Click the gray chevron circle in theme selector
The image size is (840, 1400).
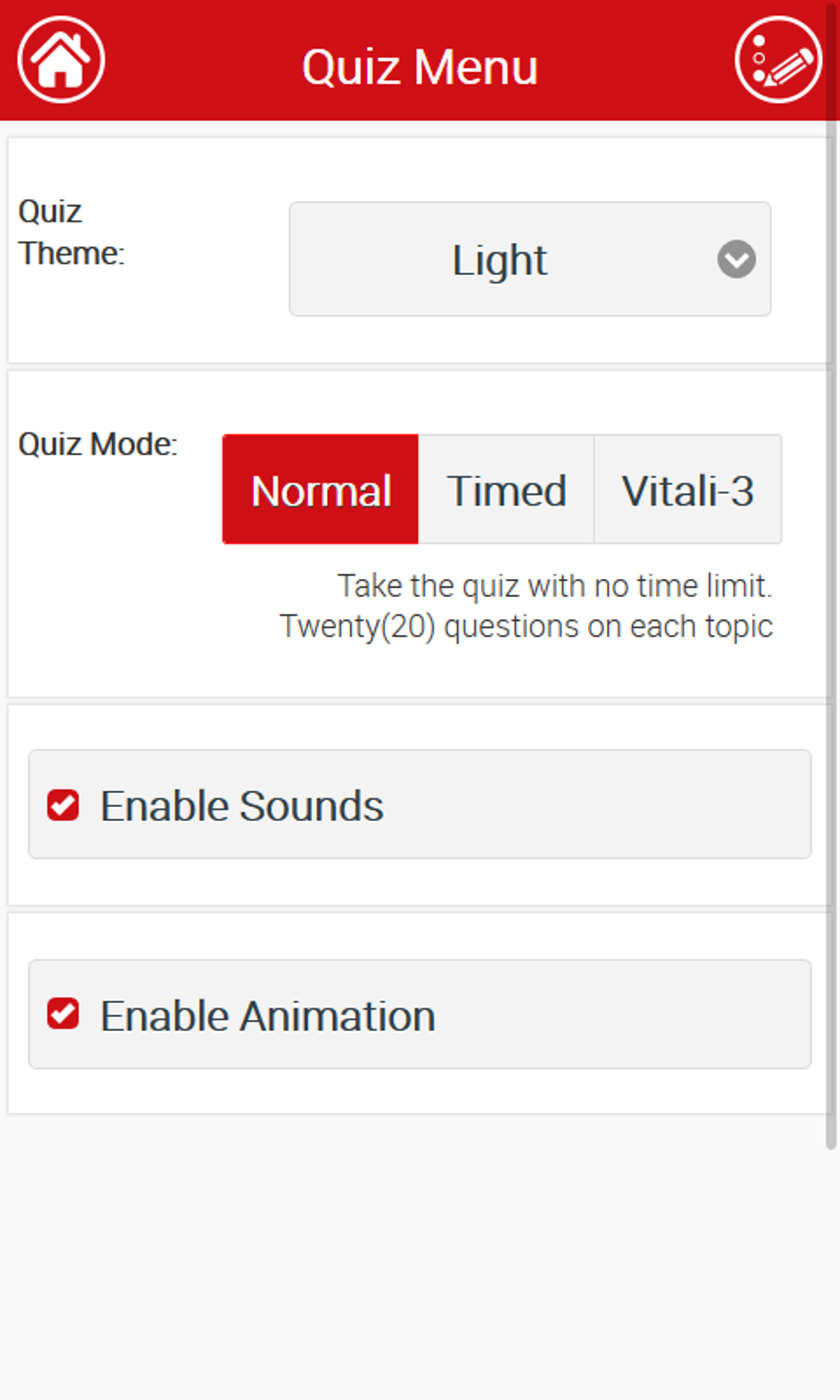click(x=736, y=259)
